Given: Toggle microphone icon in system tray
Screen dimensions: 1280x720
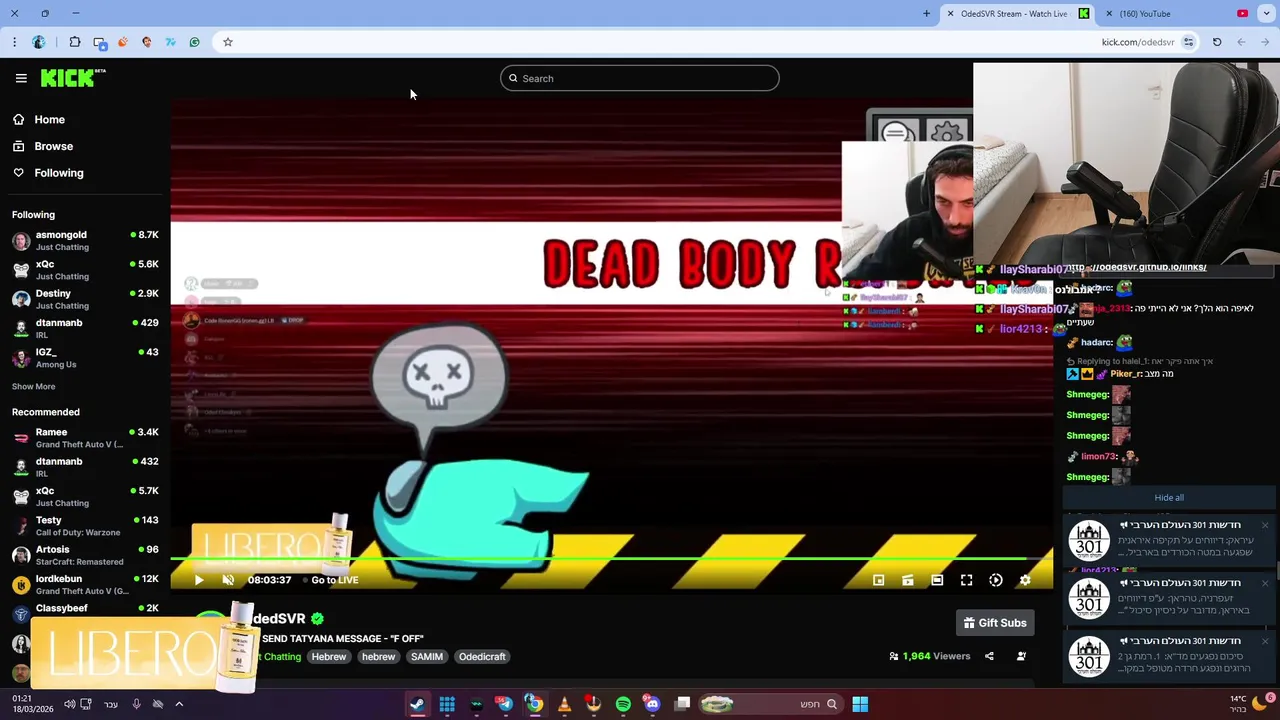Looking at the screenshot, I should click(136, 704).
